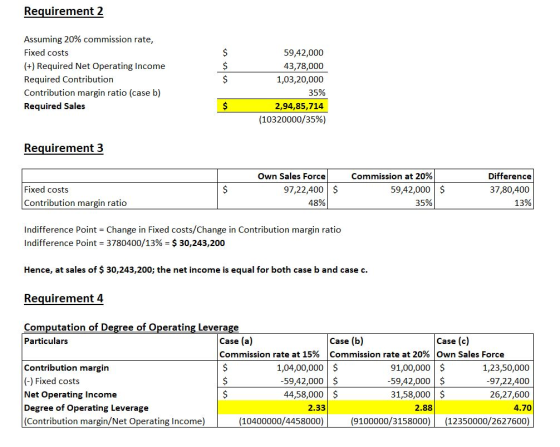This screenshot has height=447, width=560.
Task: Click the highlighted Required Sales value 2,94,85,714
Action: point(299,106)
